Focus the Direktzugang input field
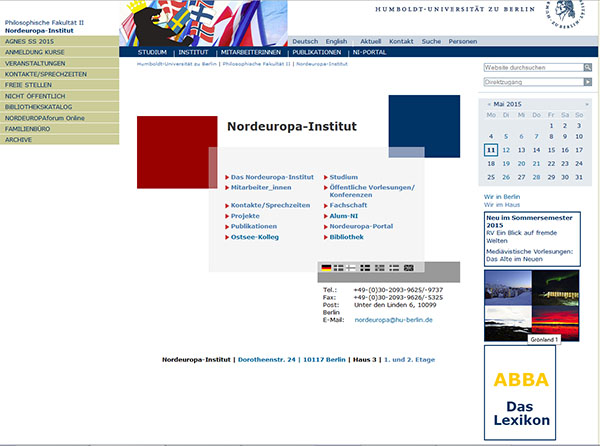Viewport: 600px width, 446px height. 533,82
